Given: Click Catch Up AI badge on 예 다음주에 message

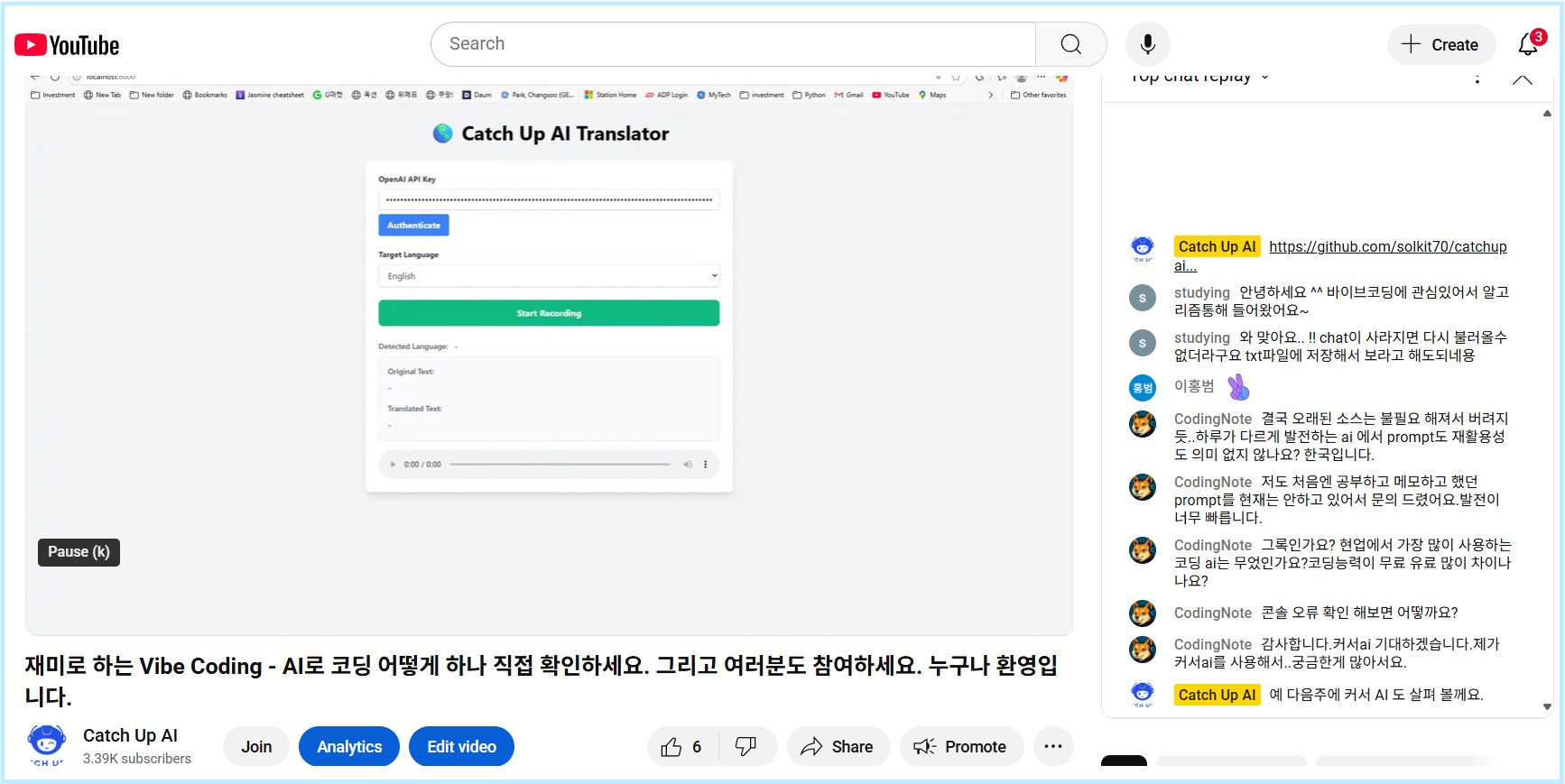Looking at the screenshot, I should (1217, 695).
